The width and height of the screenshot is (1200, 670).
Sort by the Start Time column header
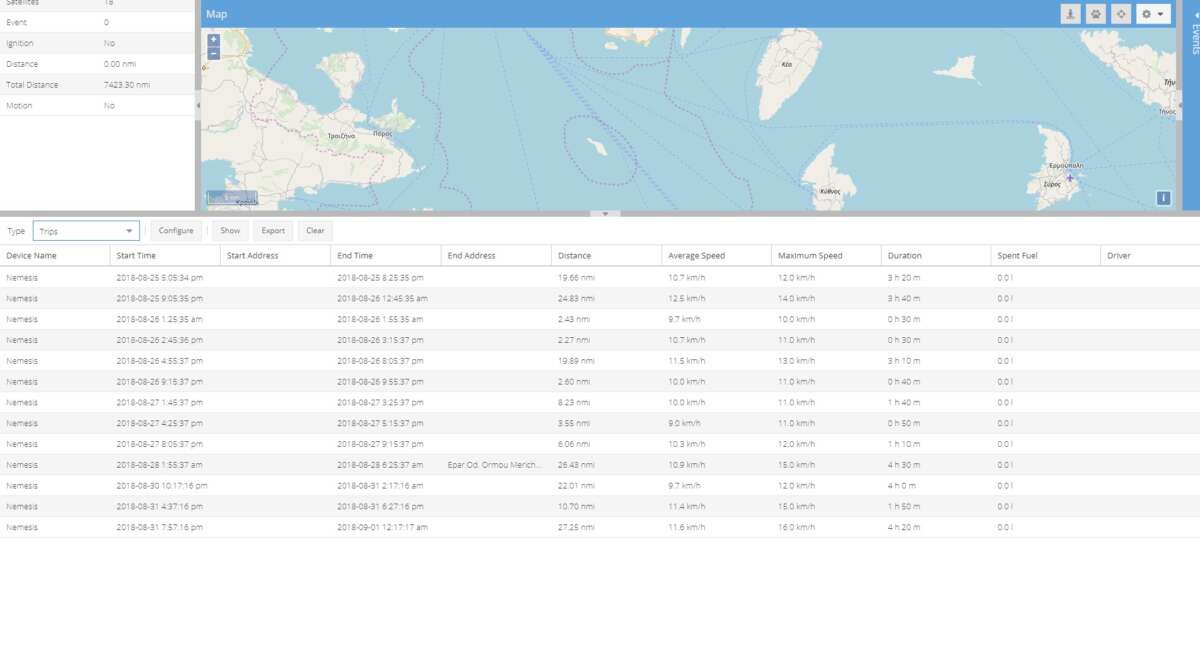(136, 256)
